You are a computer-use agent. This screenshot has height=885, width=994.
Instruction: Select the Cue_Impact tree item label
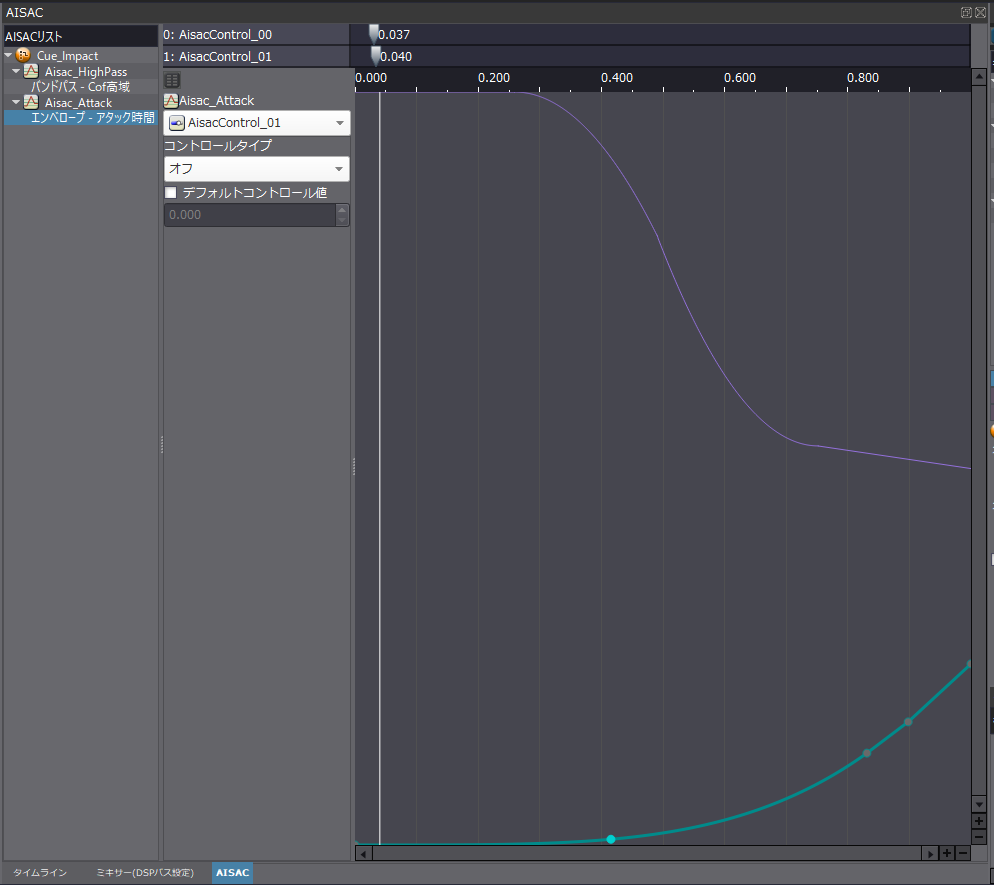(67, 56)
